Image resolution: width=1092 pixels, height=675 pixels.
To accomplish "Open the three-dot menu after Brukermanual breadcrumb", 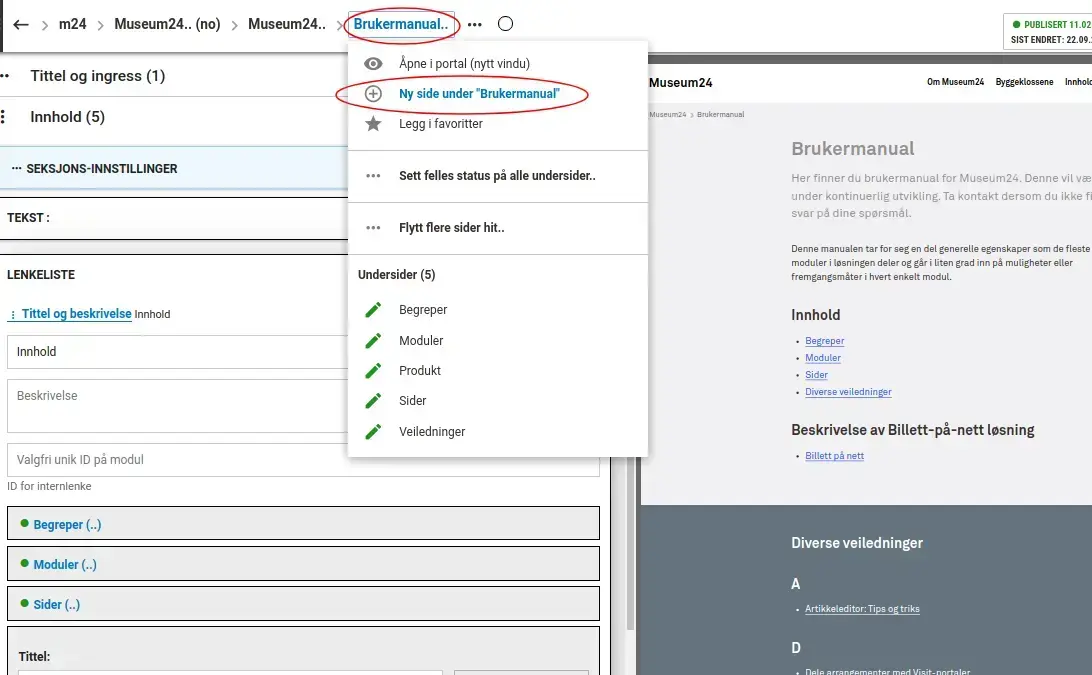I will (x=475, y=24).
